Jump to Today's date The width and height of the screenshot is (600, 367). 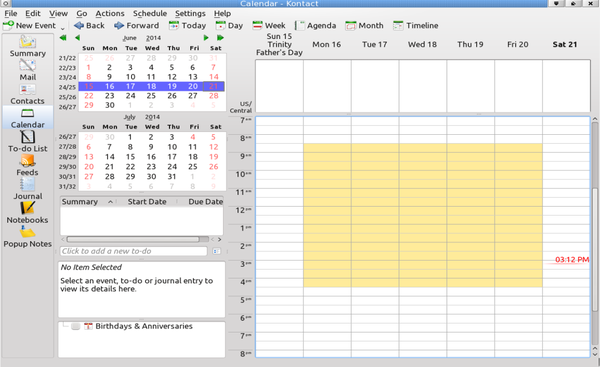tap(188, 26)
